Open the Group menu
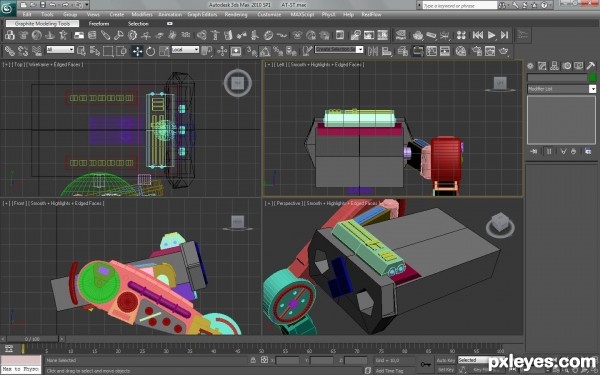 coord(70,15)
